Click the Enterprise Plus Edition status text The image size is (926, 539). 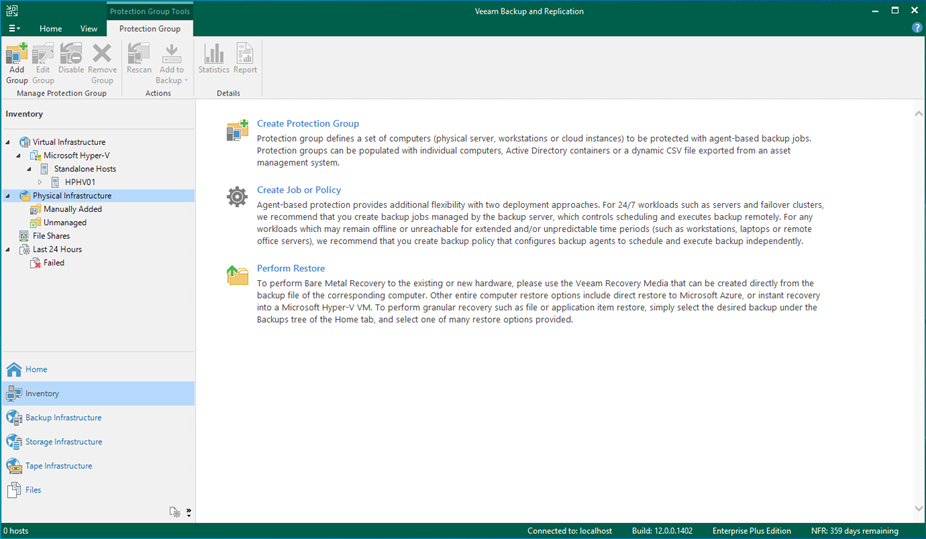tap(751, 531)
